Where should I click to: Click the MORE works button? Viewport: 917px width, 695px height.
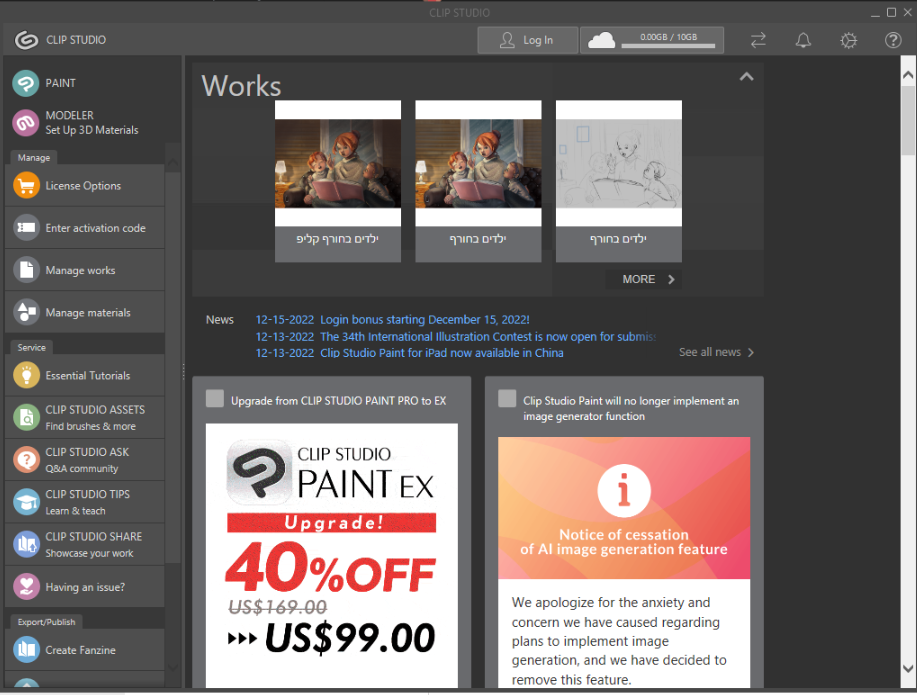[643, 279]
